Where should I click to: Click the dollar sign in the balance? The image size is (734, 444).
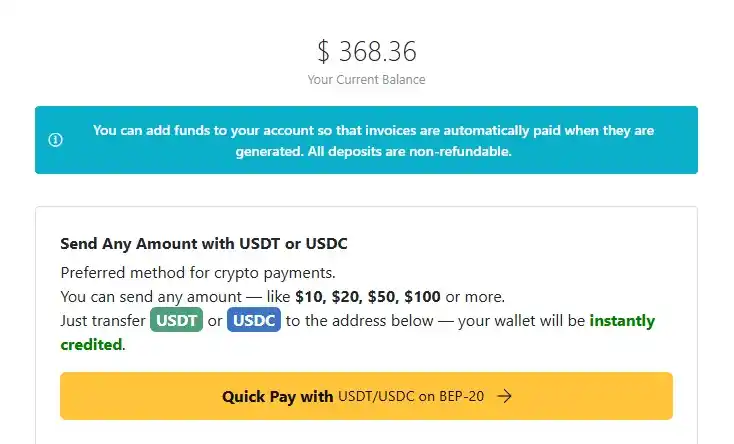(x=323, y=51)
